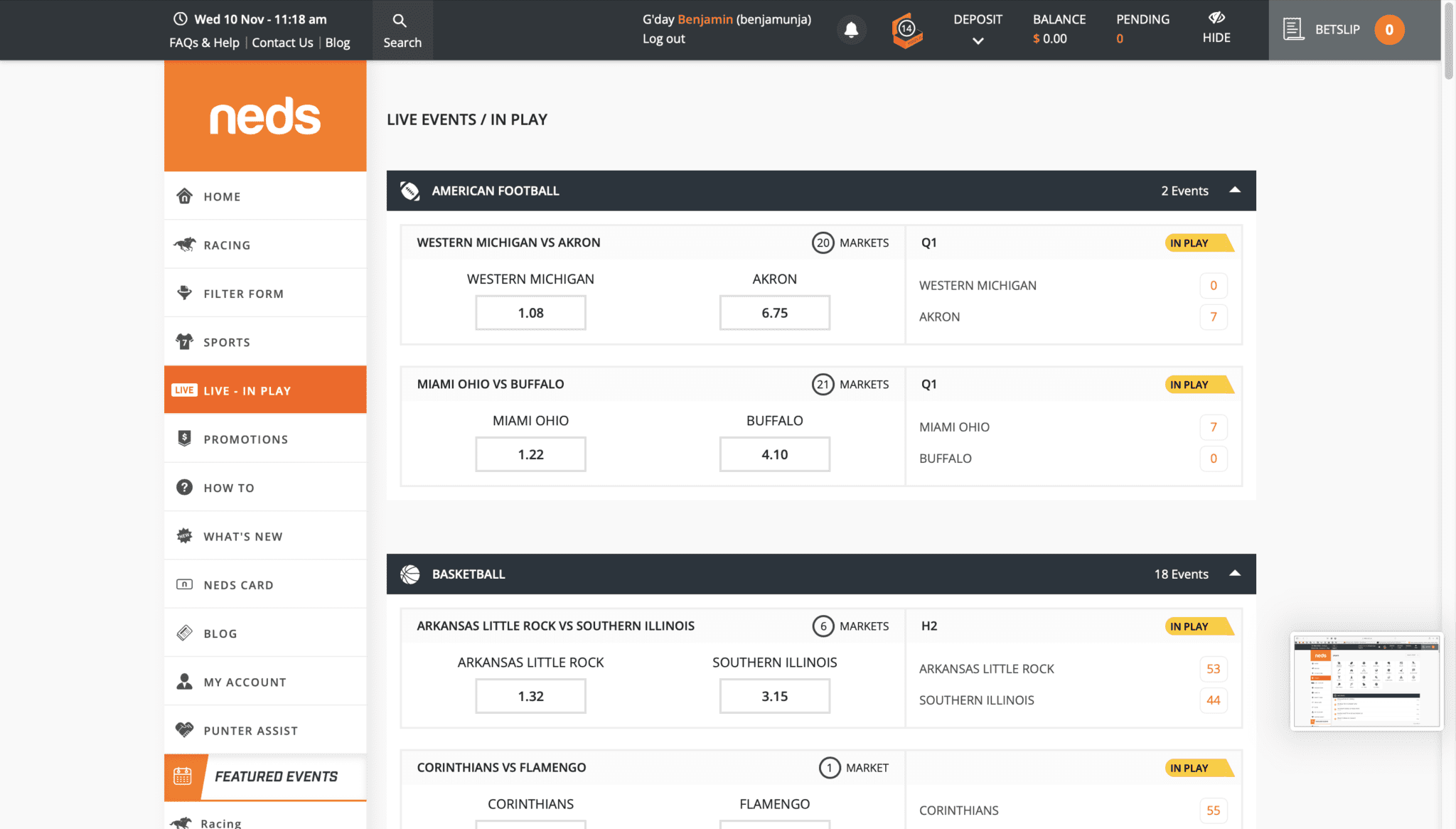1456x829 pixels.
Task: Click the Featured Events calendar icon
Action: (183, 776)
